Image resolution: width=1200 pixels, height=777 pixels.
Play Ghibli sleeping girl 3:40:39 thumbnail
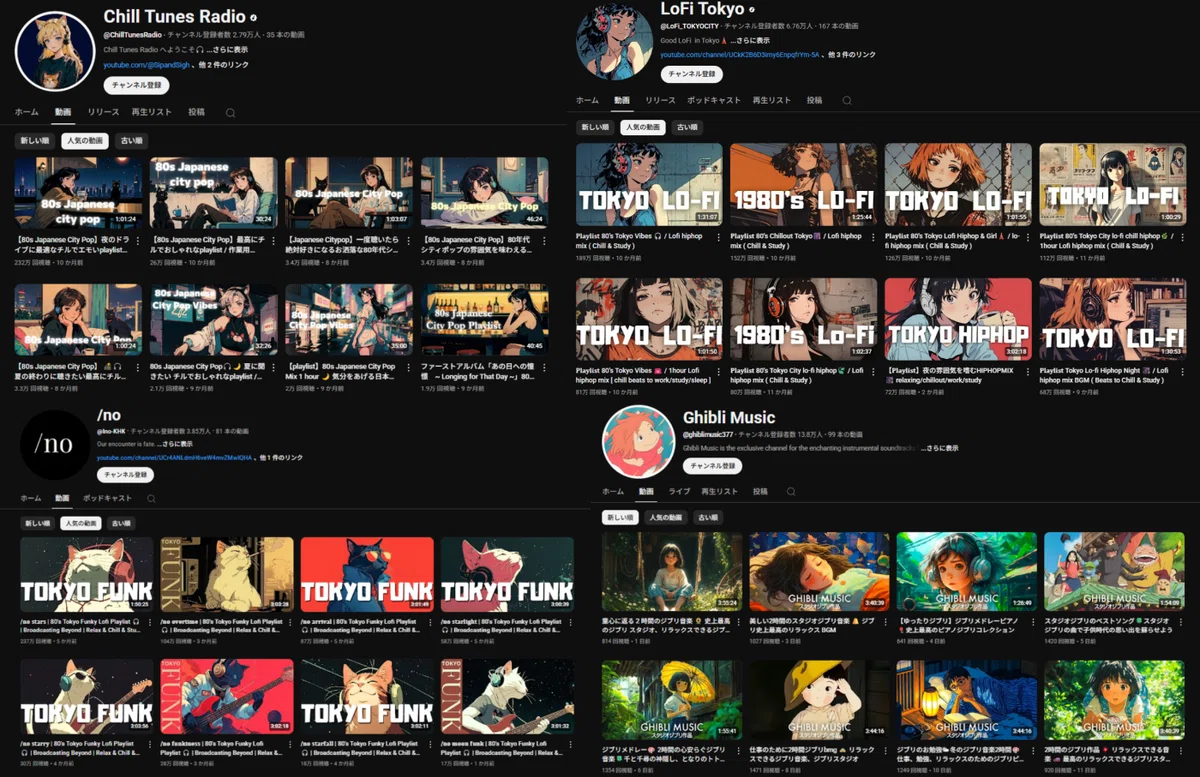[817, 572]
